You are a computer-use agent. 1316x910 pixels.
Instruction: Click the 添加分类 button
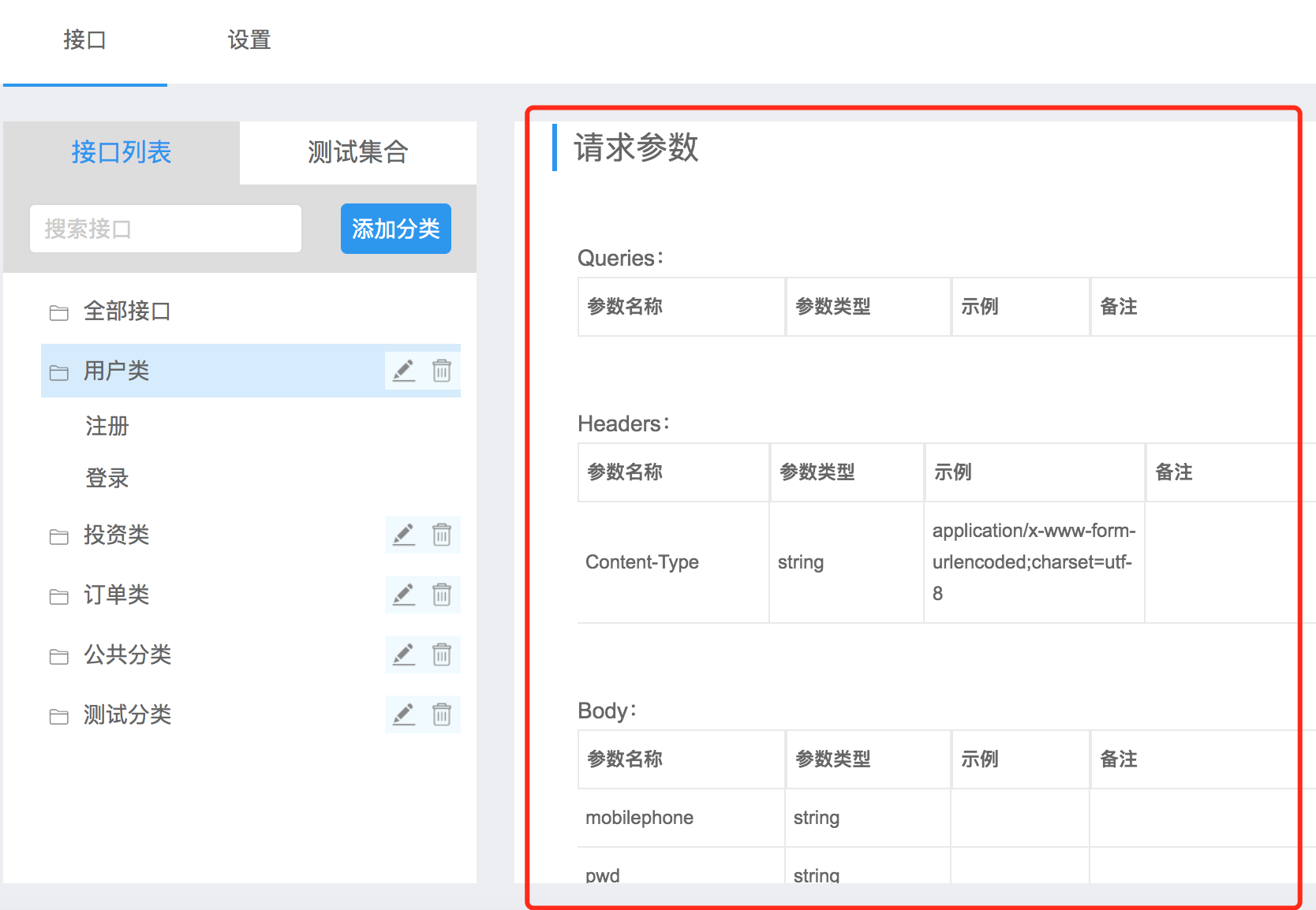coord(395,229)
